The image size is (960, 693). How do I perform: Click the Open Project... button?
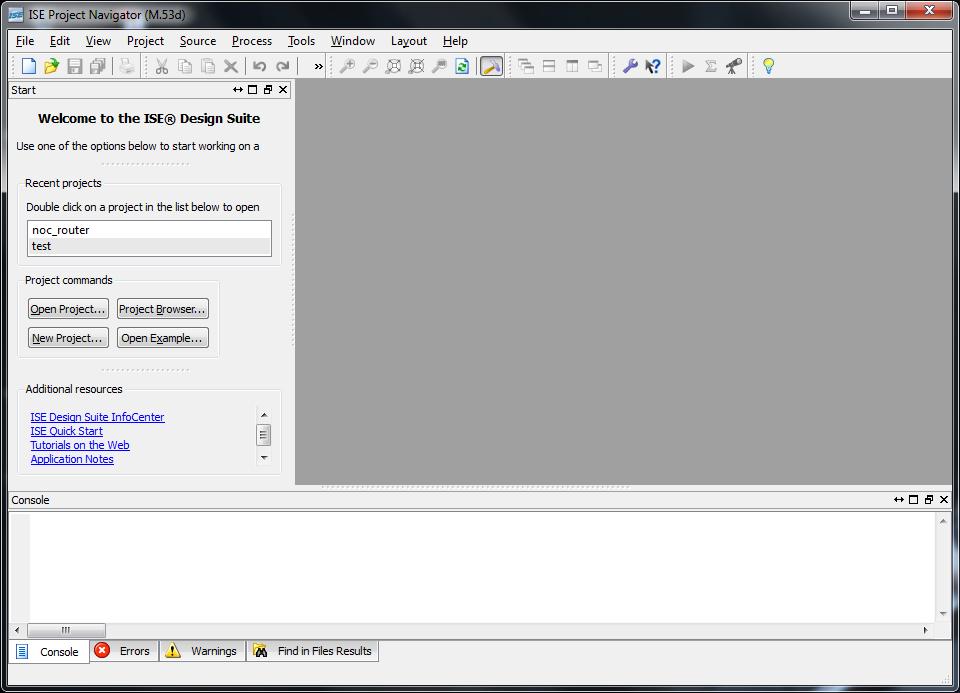point(68,309)
